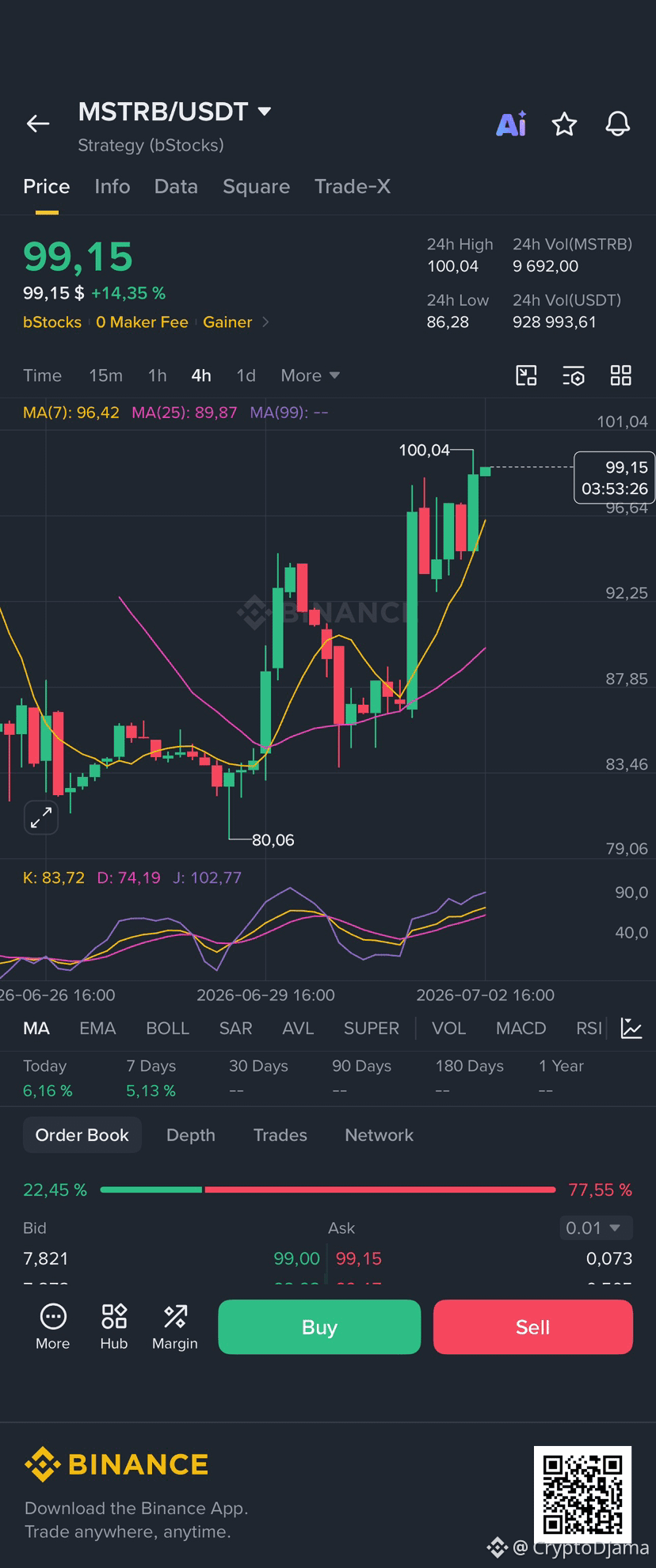The height and width of the screenshot is (1568, 656).
Task: Open the Data tab
Action: coord(176,186)
